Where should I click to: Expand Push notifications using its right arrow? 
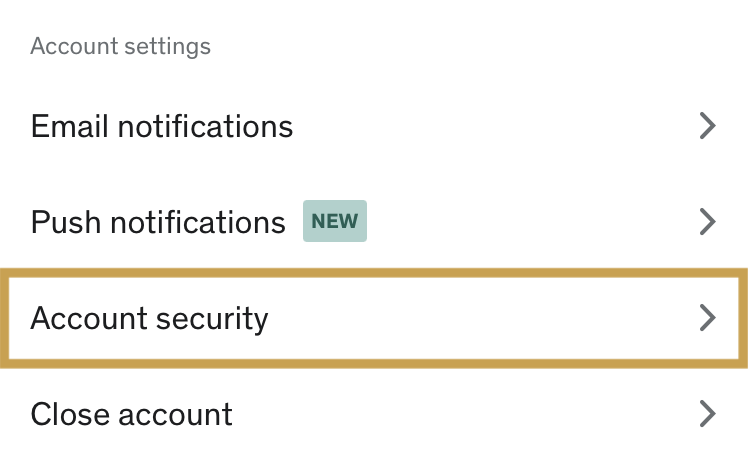(x=708, y=222)
